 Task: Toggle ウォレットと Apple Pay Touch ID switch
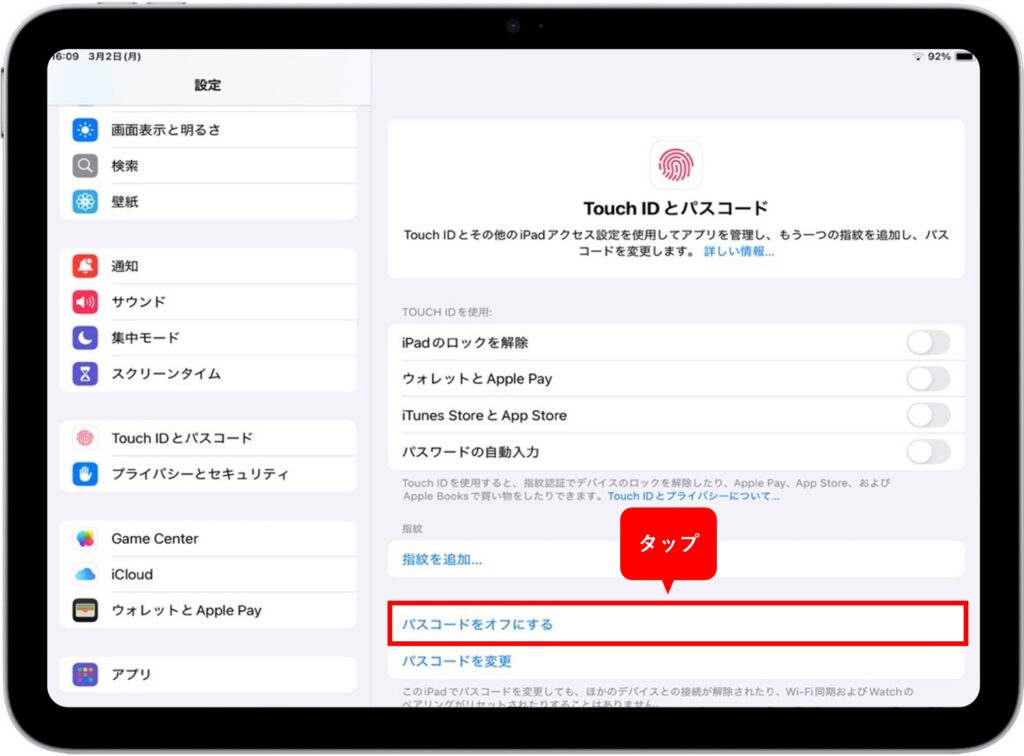[927, 379]
